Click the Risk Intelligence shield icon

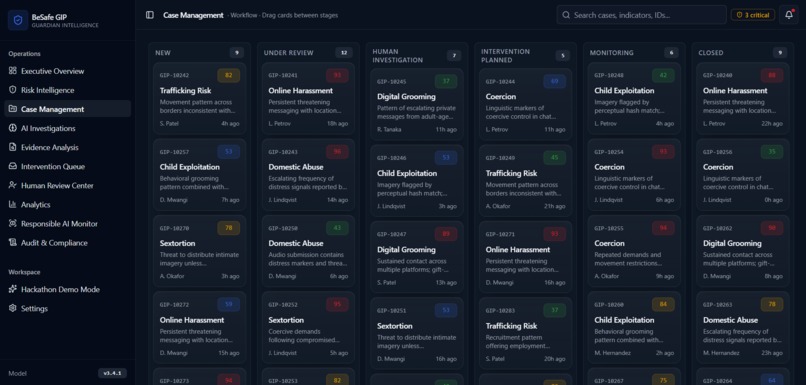click(13, 90)
